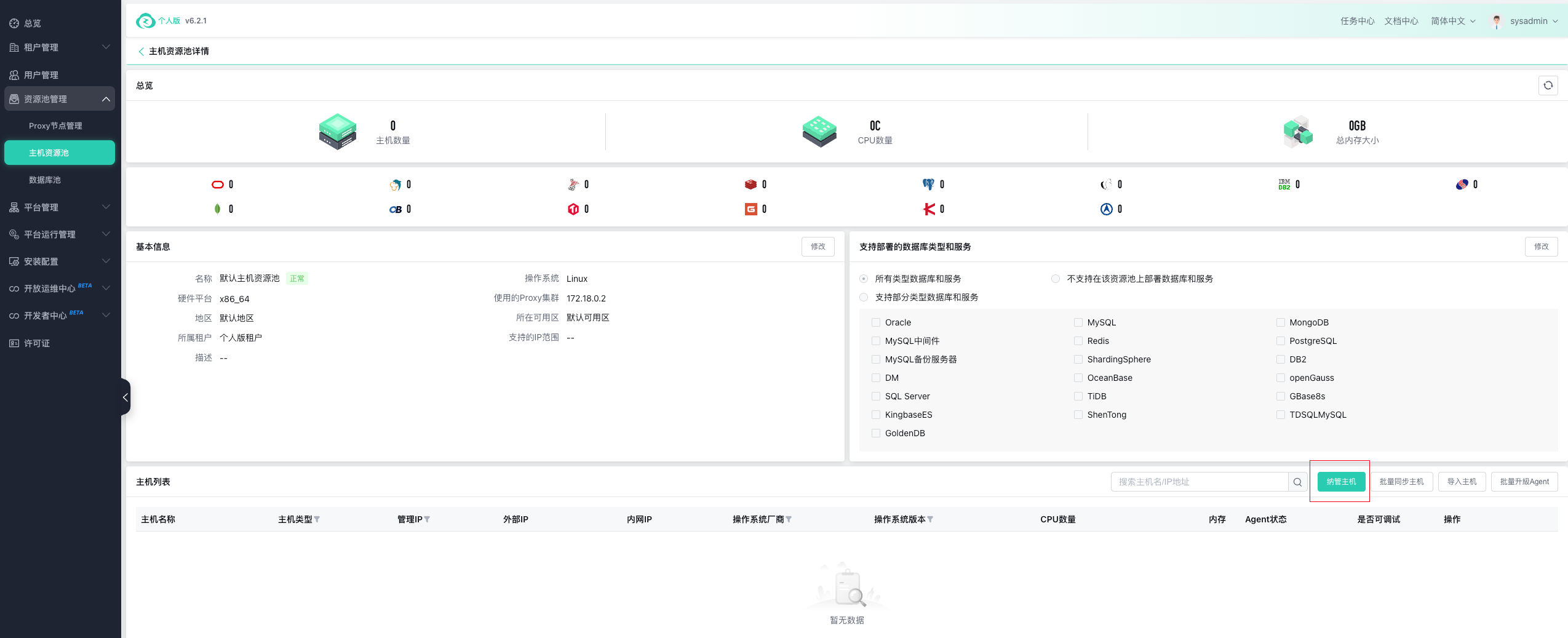1568x638 pixels.
Task: Click the filter icon on the 管理IP column
Action: (x=427, y=520)
